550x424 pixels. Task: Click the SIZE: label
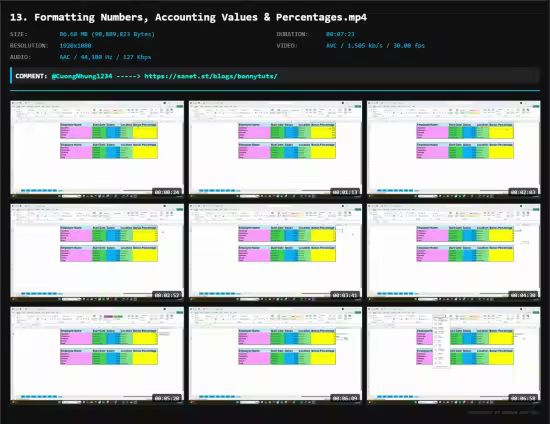point(19,34)
